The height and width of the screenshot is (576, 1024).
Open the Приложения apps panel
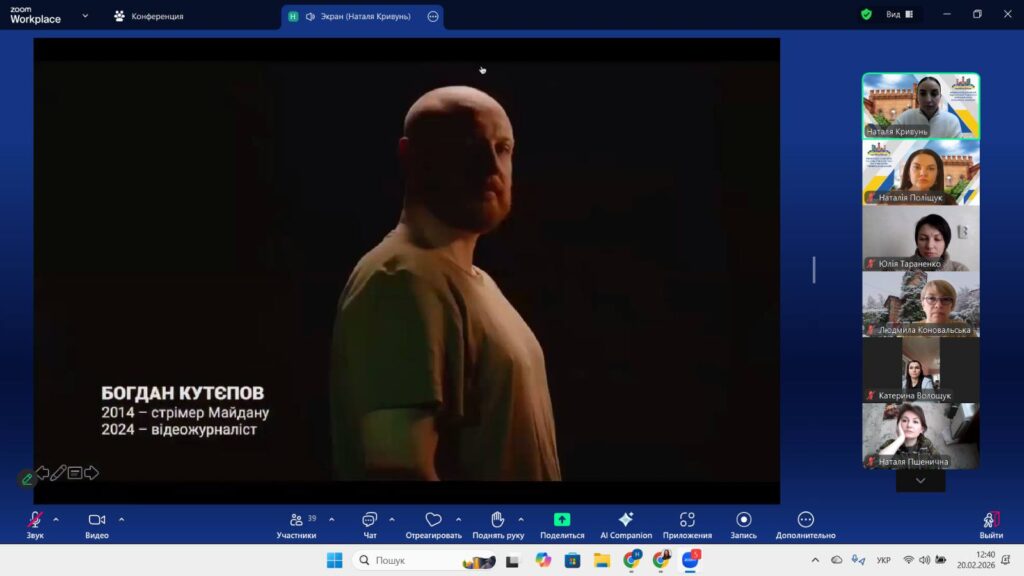[687, 520]
